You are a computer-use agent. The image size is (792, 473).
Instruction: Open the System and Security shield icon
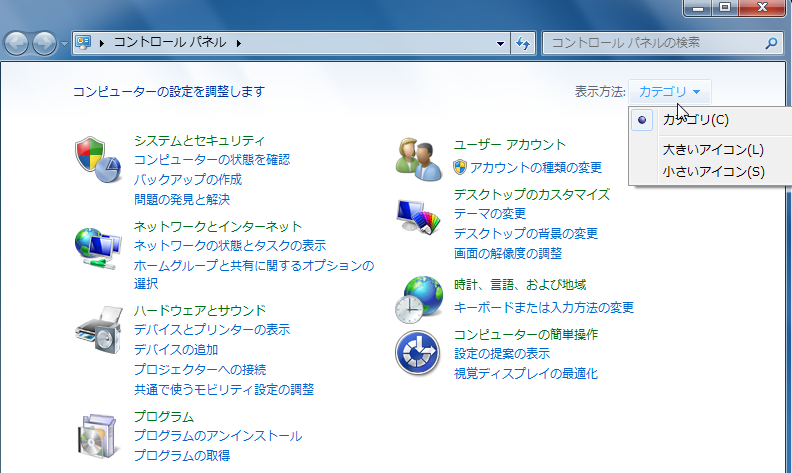point(98,159)
